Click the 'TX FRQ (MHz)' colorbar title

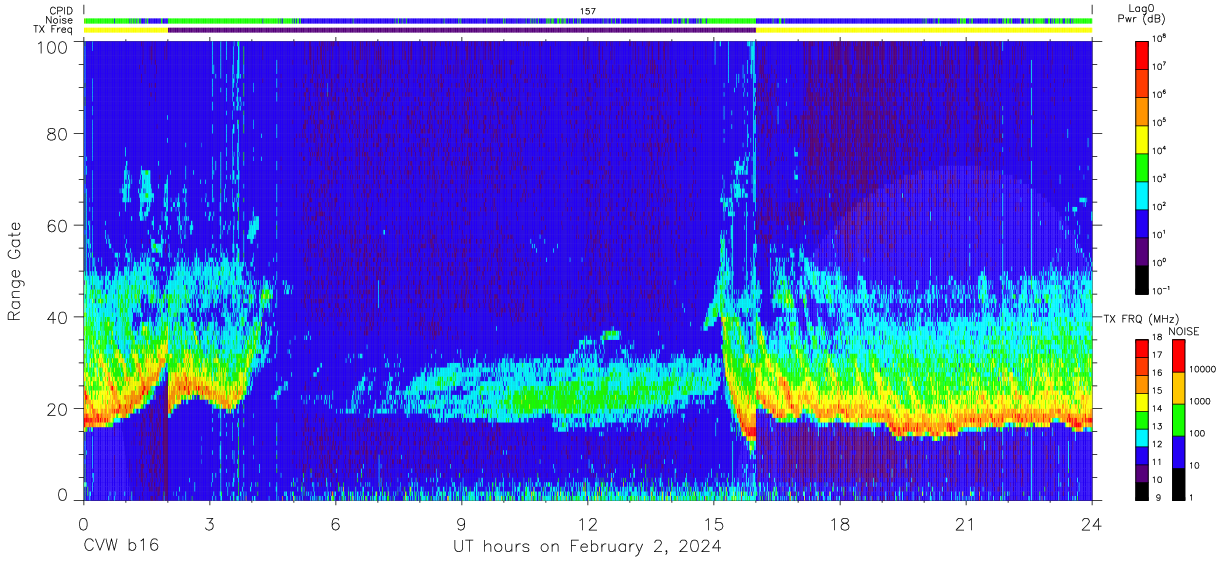coord(1141,318)
